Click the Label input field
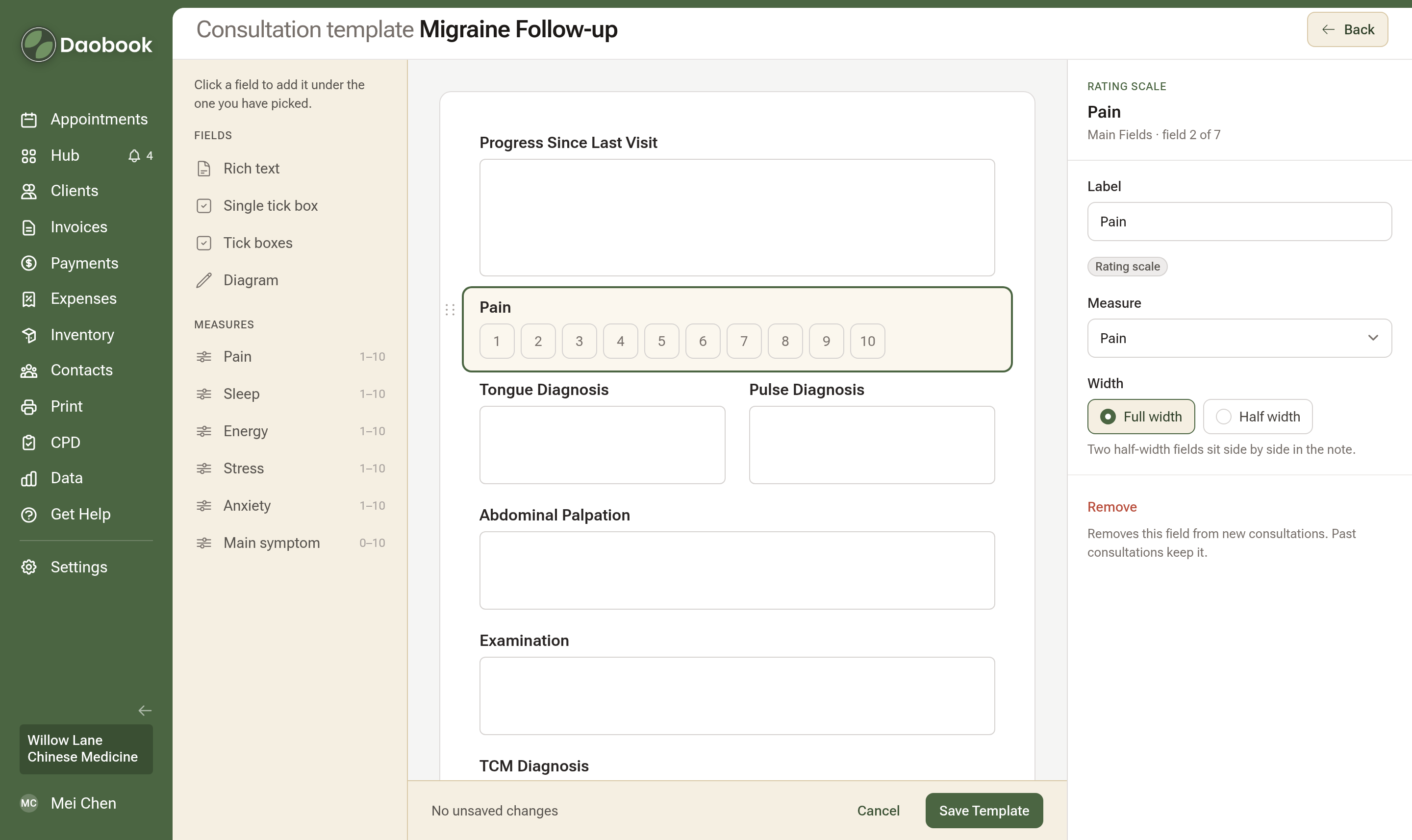 click(1239, 222)
